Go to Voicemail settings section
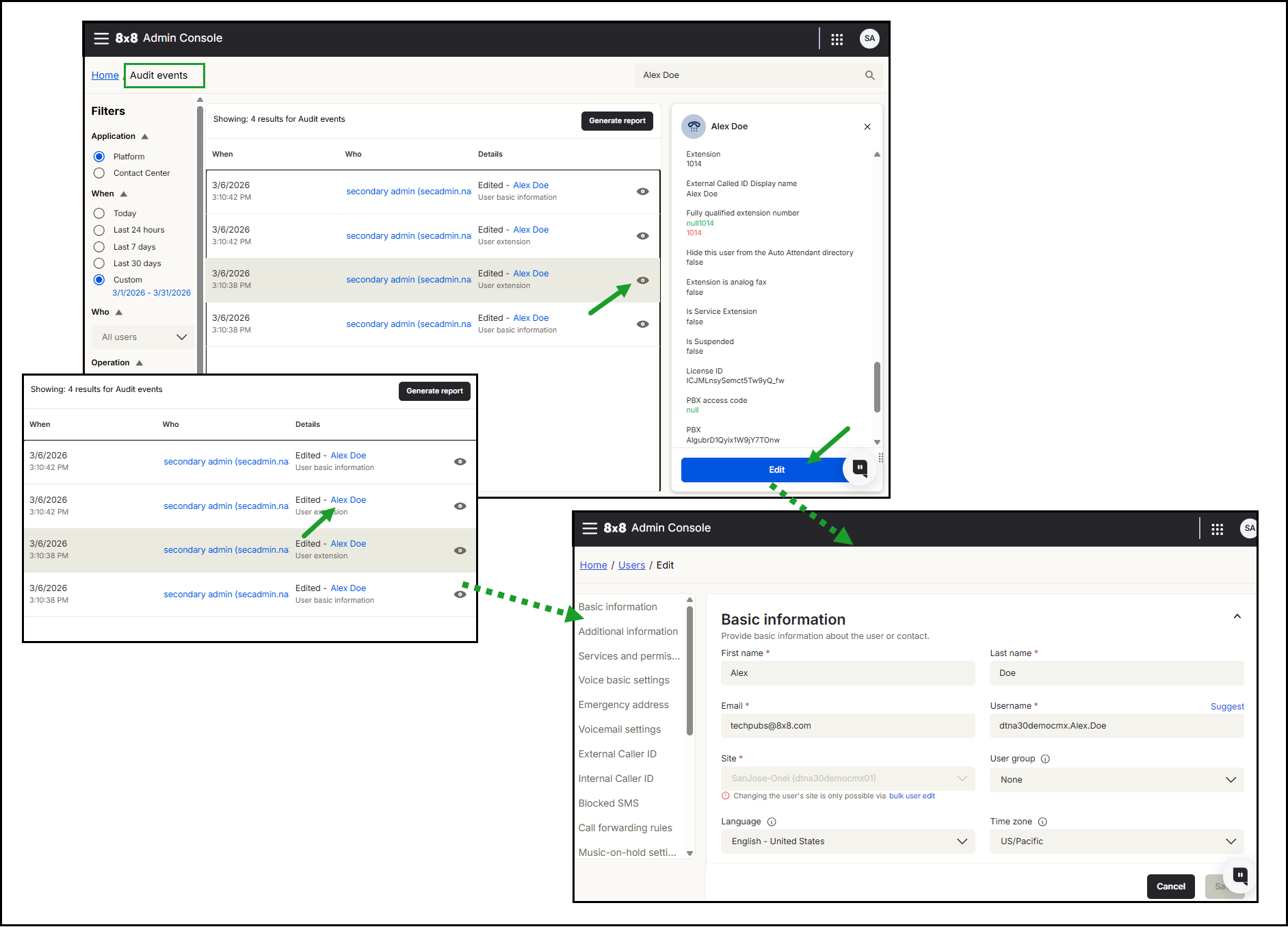The width and height of the screenshot is (1288, 927). click(x=620, y=729)
